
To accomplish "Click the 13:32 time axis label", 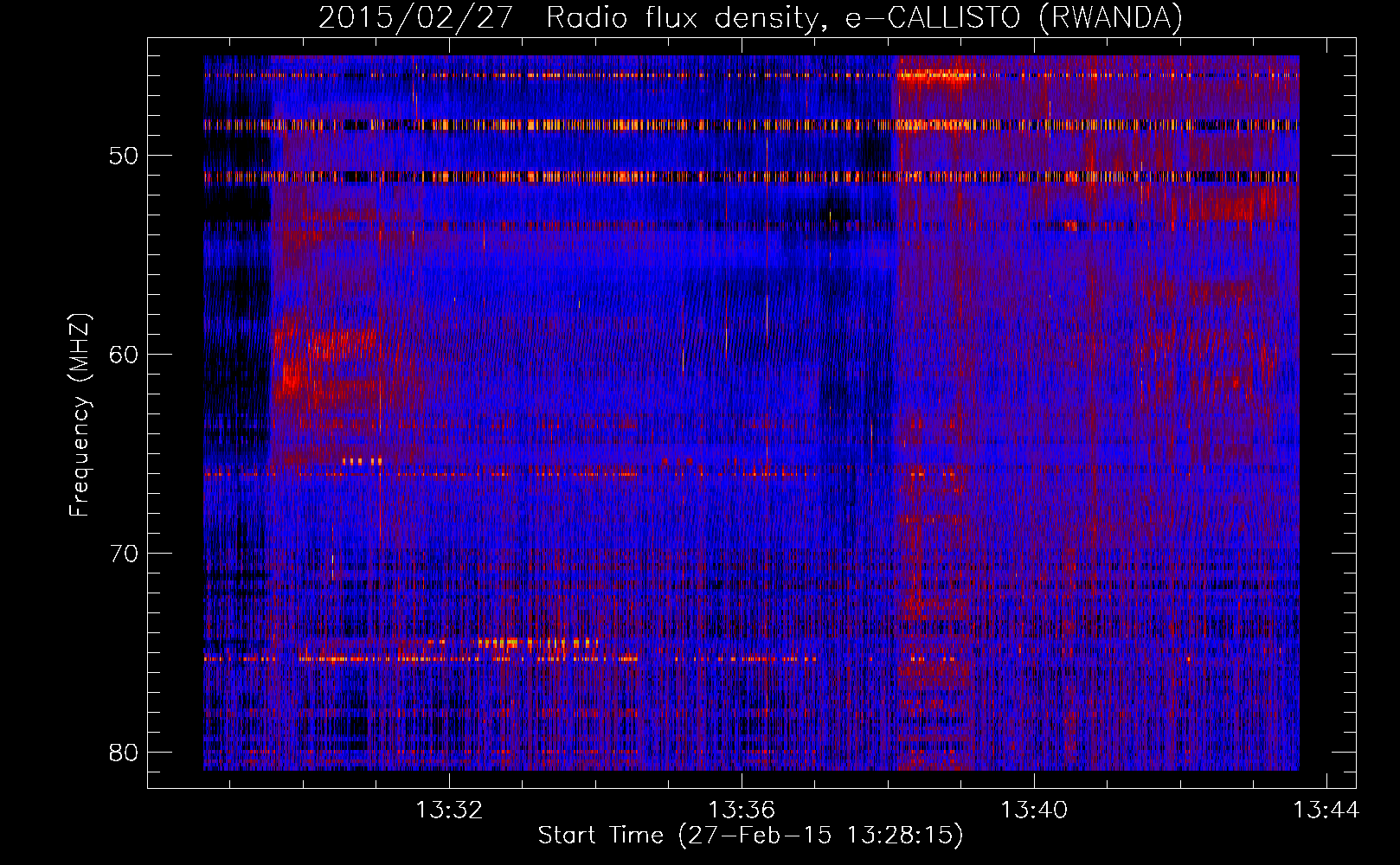I will tap(449, 811).
